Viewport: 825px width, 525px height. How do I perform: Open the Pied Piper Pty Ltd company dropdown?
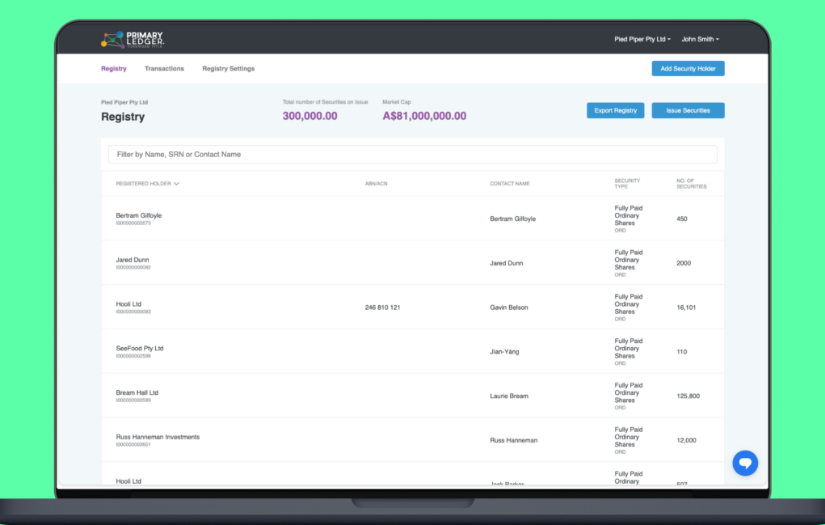point(642,39)
